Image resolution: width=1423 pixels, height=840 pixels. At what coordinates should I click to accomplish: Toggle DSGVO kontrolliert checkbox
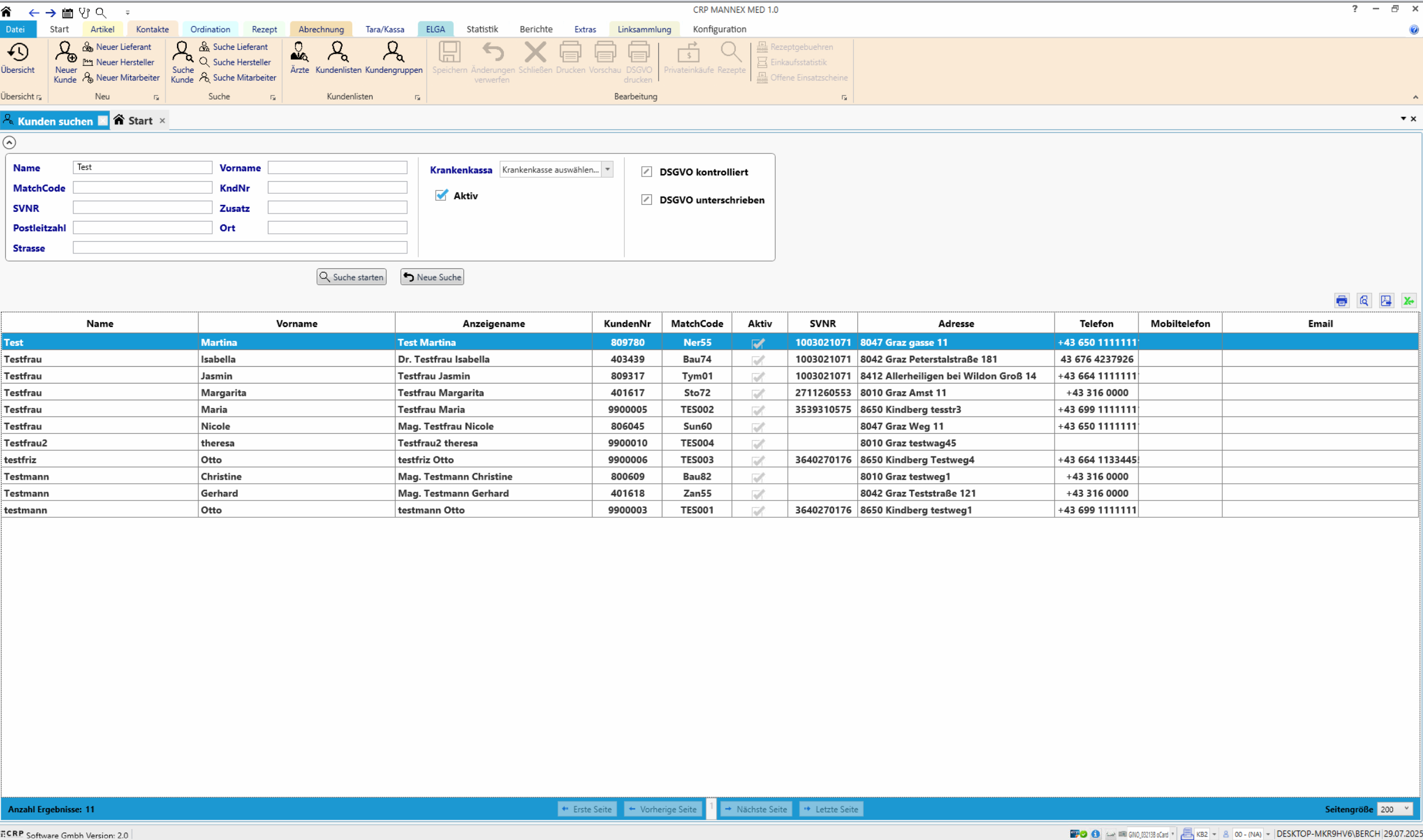(647, 172)
